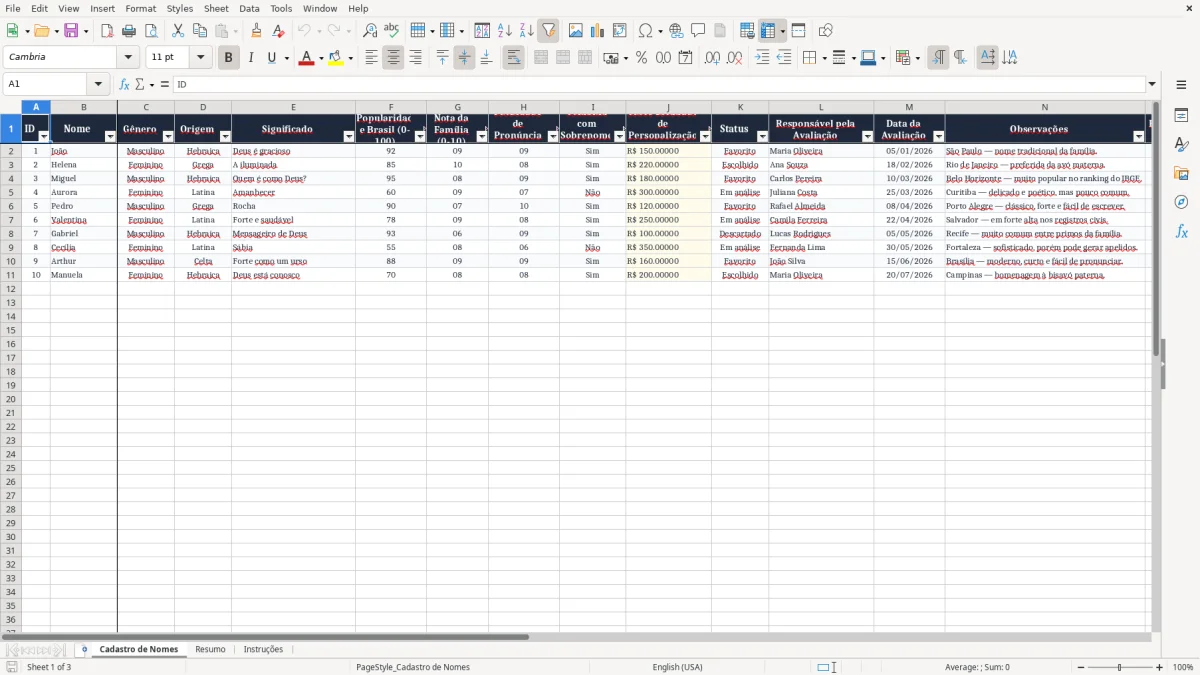
Task: Adjust the zoom slider handle
Action: (1119, 667)
